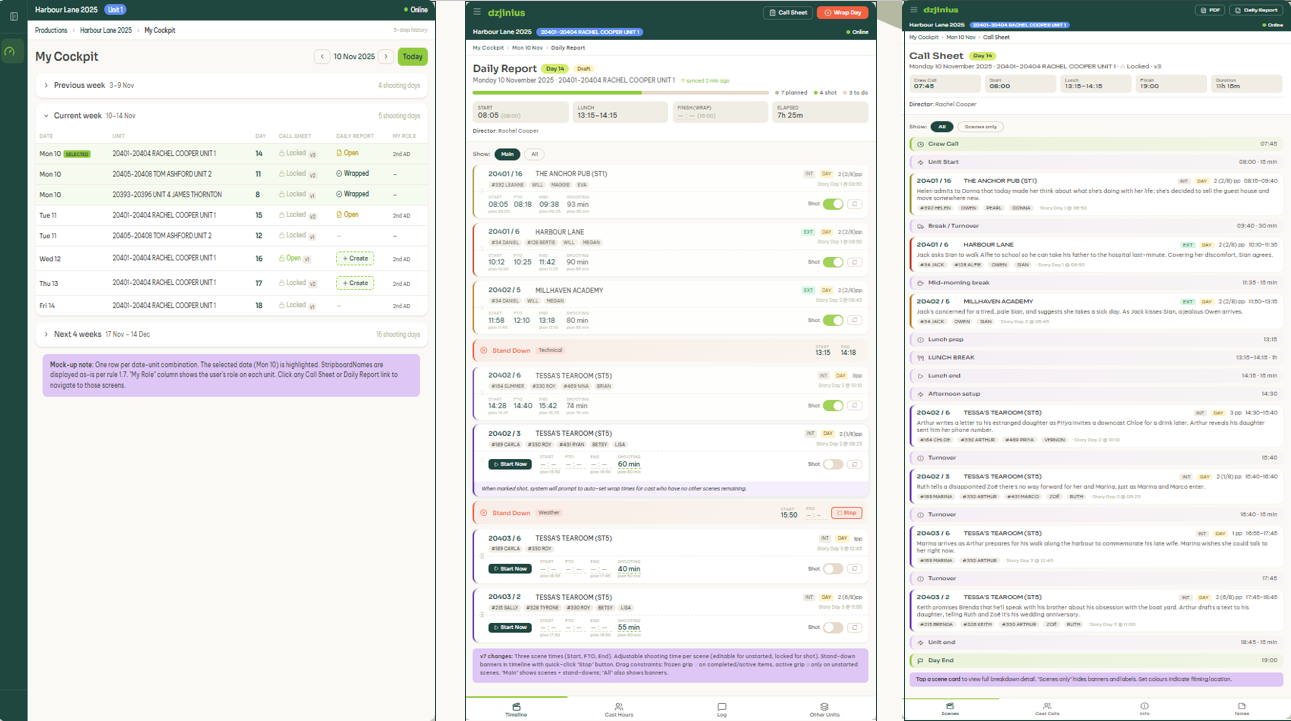Create the daily report for Wed 12
The image size is (1291, 721).
coord(355,258)
